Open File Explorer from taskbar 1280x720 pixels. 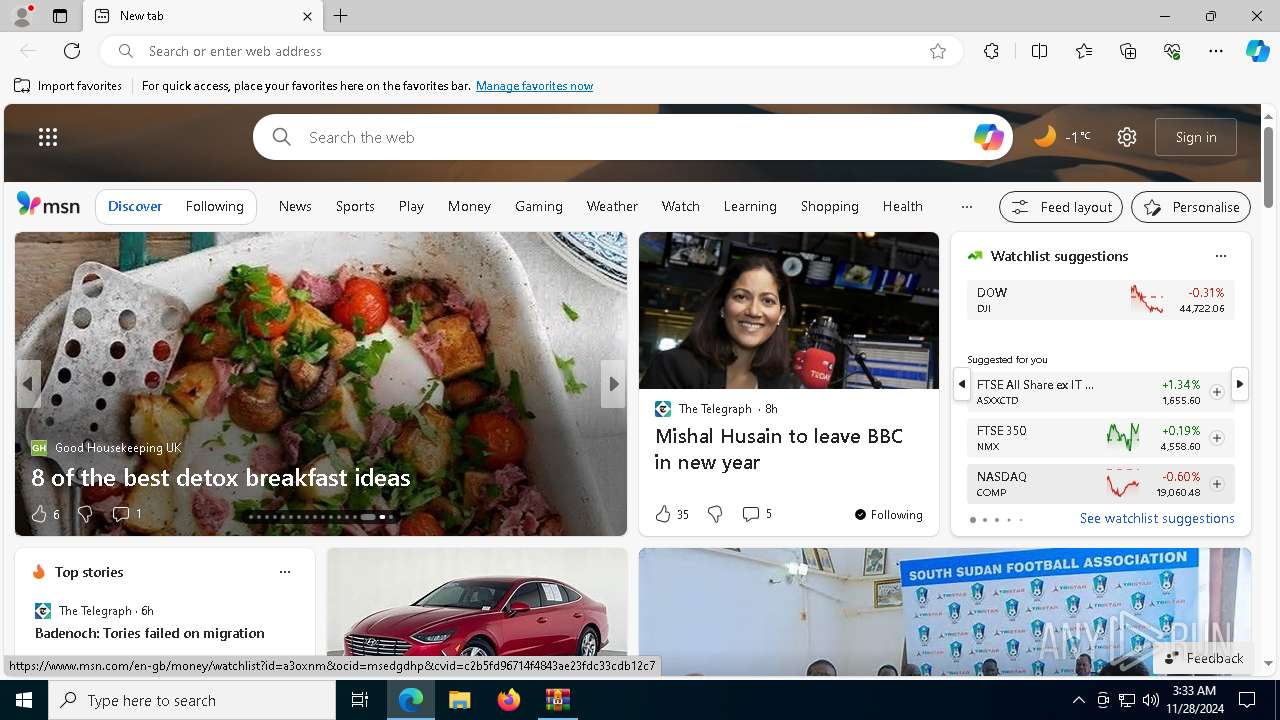(x=460, y=700)
